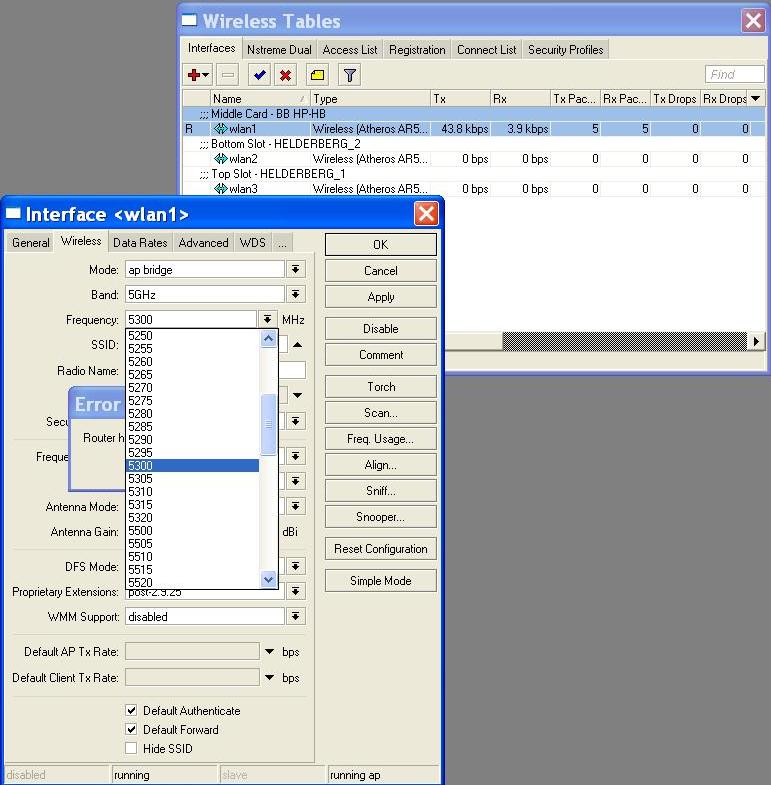The width and height of the screenshot is (771, 785).
Task: Click right arrow of horizontal scrollbar
Action: pos(756,341)
